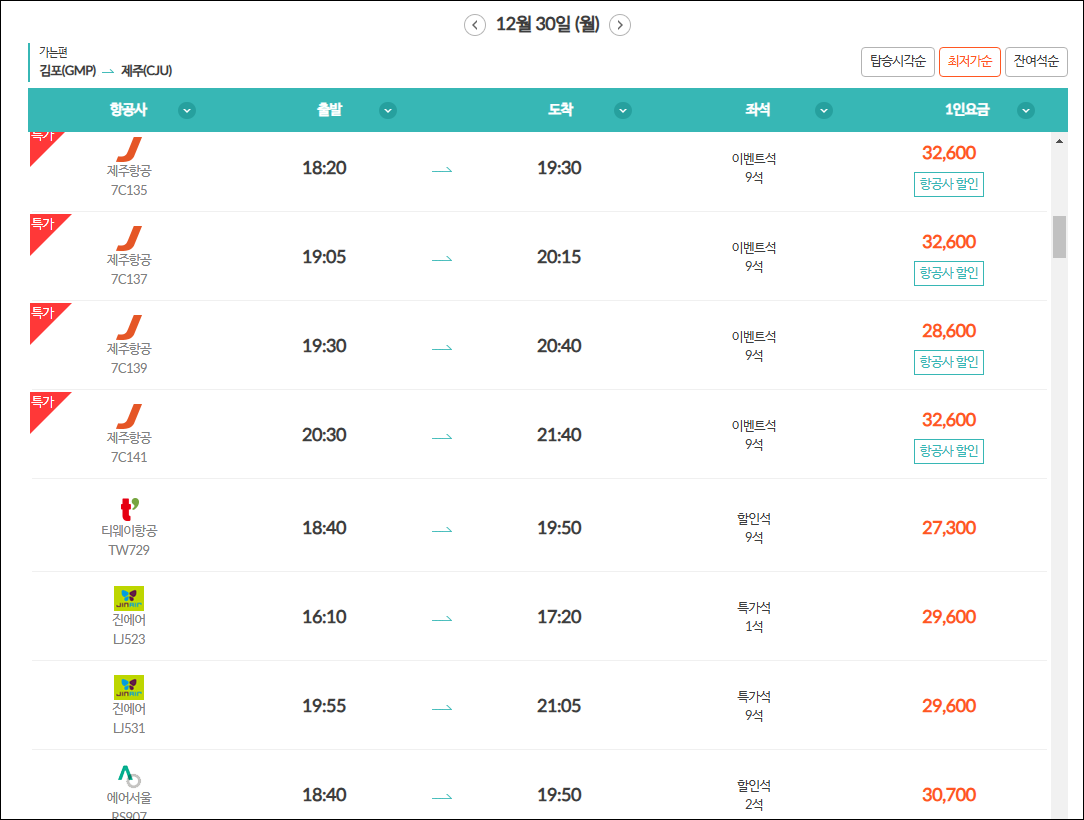Select the 32,600 fare for flight 7C141
Screen dimensions: 1084x820
(x=948, y=420)
